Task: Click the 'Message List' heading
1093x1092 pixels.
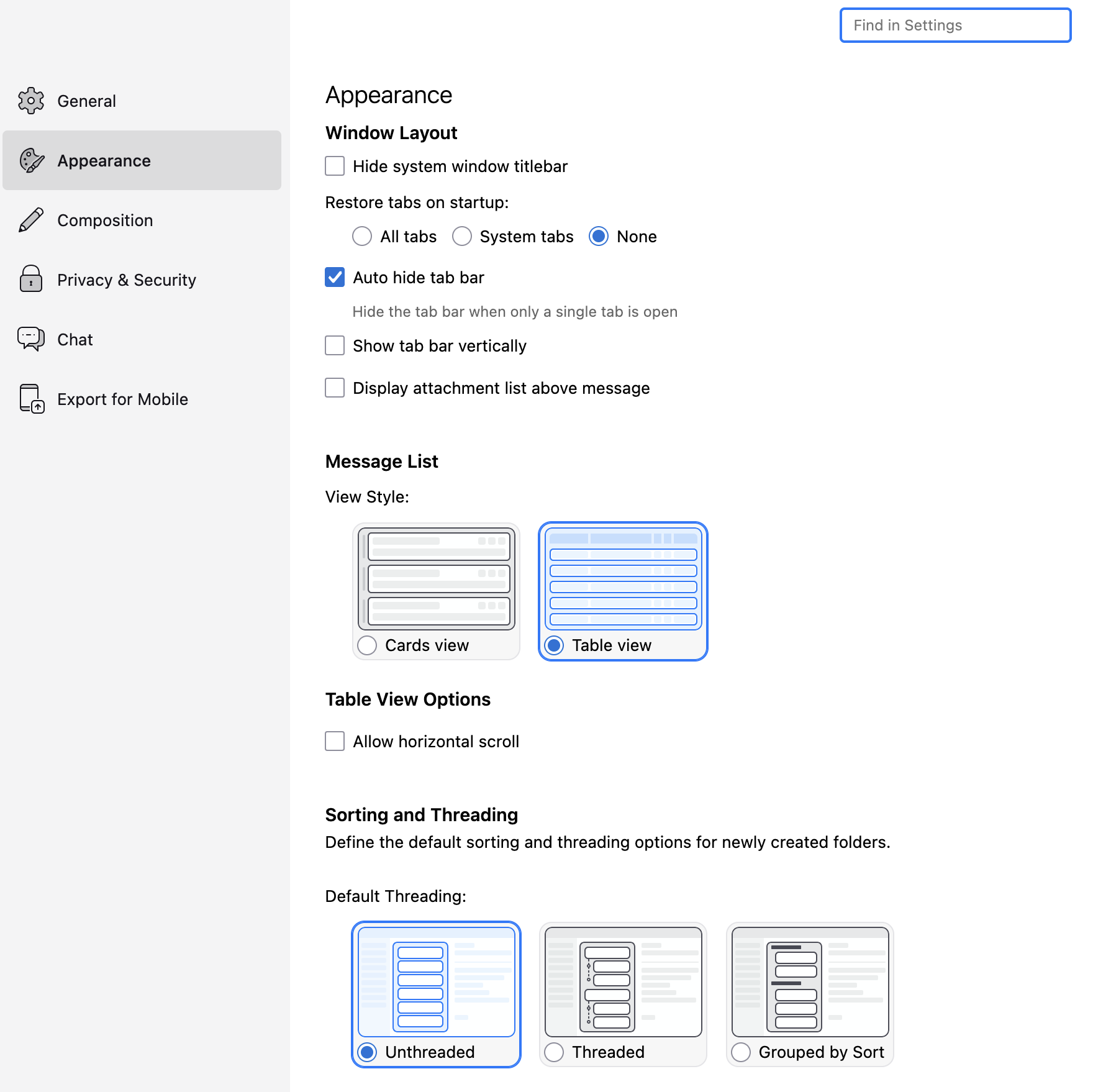Action: 382,462
